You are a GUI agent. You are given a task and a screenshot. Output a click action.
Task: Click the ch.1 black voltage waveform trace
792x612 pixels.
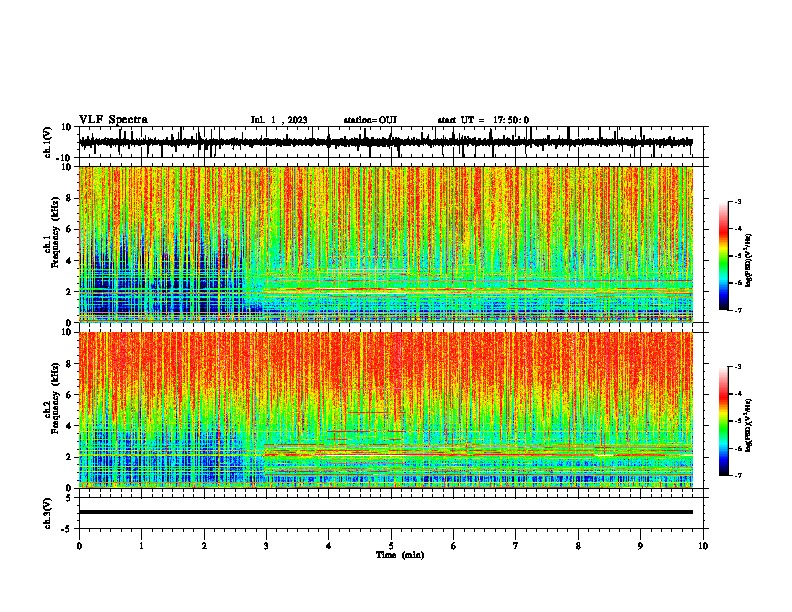[x=386, y=142]
